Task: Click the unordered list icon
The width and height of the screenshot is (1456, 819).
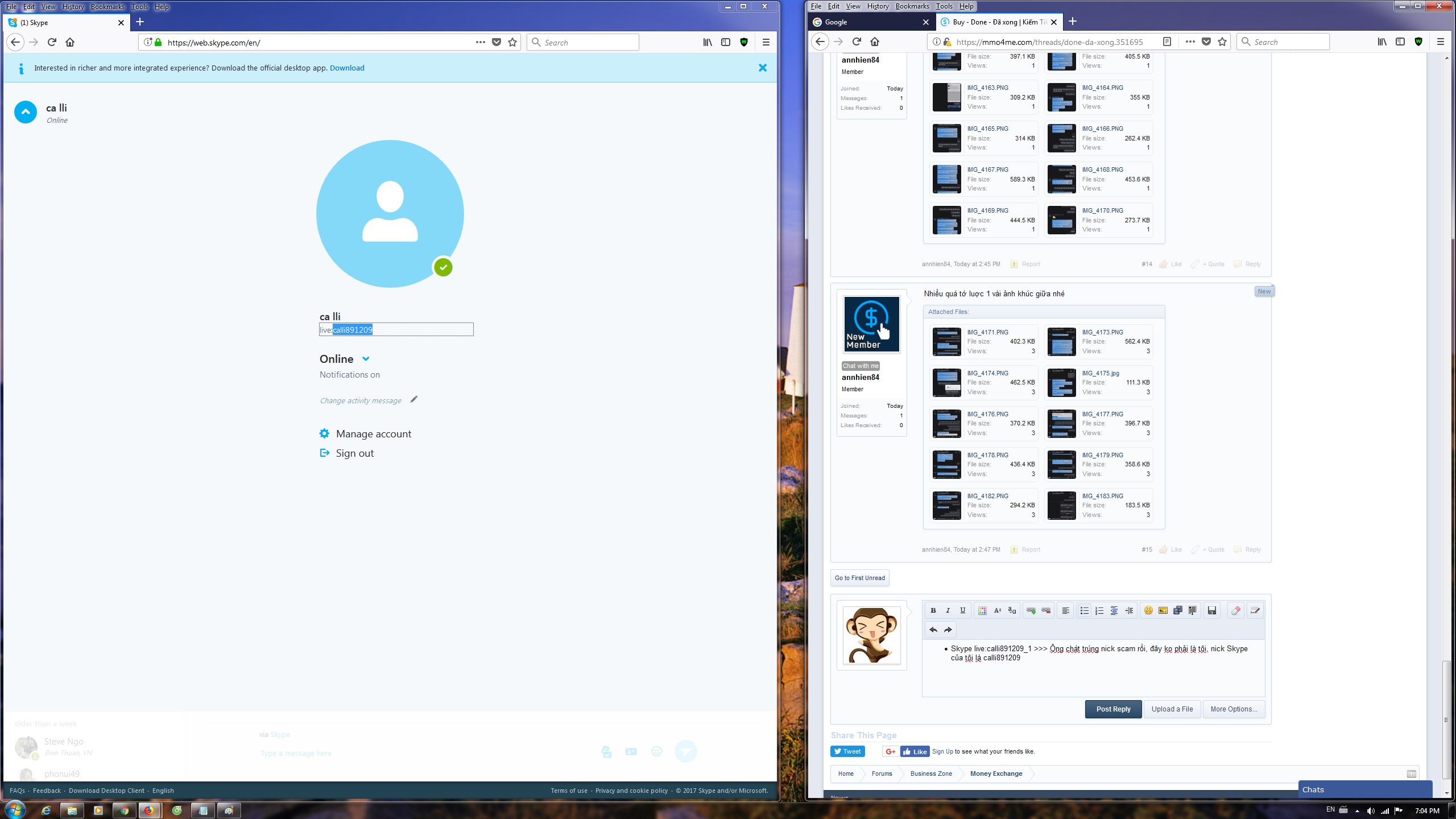Action: pyautogui.click(x=1084, y=610)
